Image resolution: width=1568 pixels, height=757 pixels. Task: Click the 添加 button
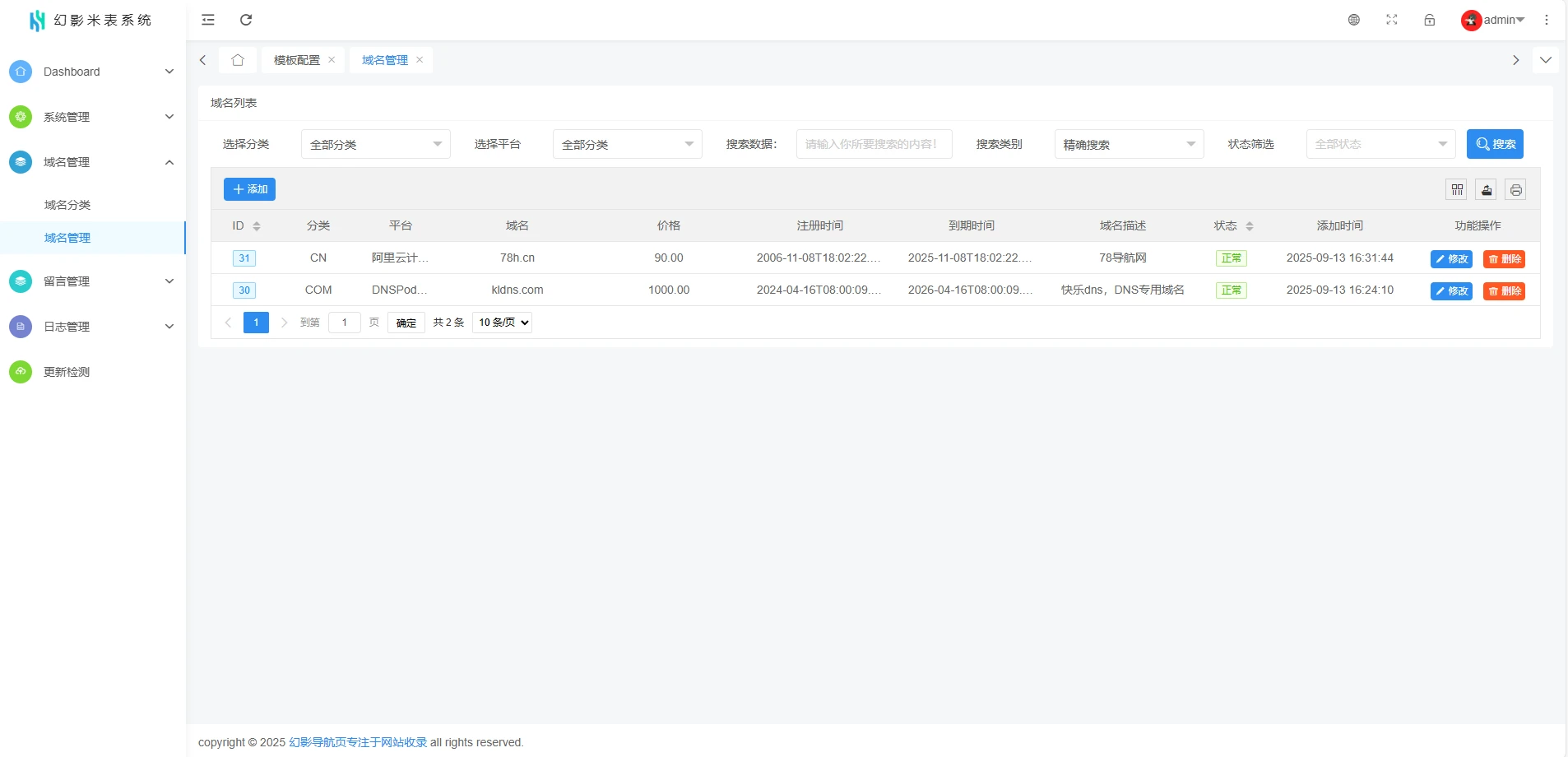tap(249, 189)
